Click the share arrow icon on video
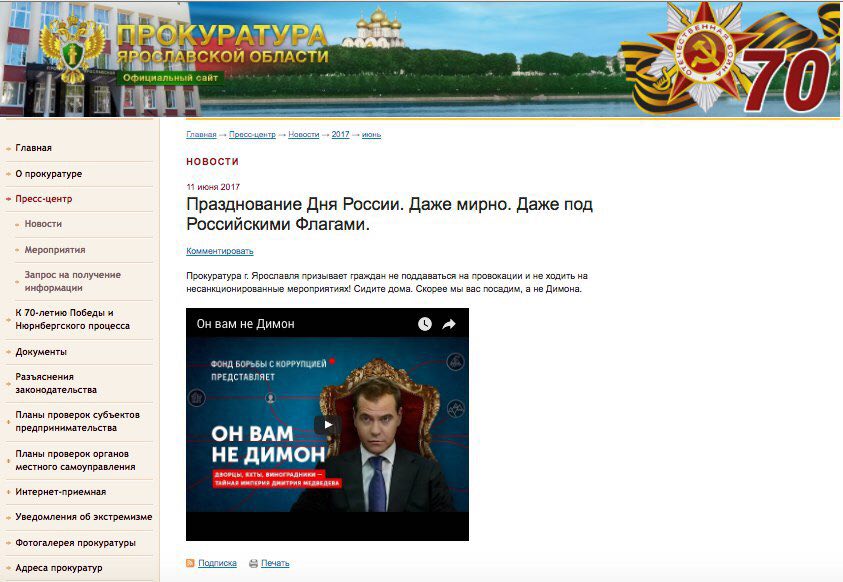Viewport: 843px width, 582px height. pyautogui.click(x=449, y=324)
